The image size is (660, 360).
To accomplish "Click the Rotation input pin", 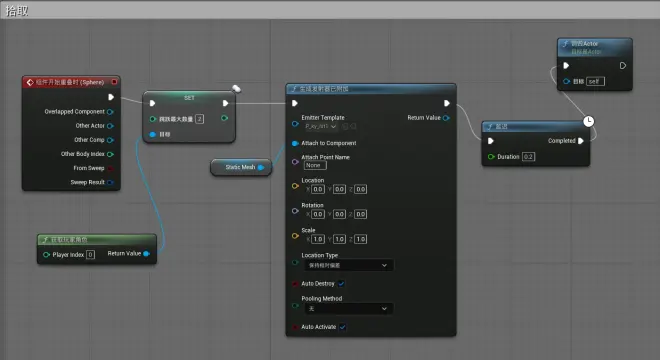I will tap(295, 211).
